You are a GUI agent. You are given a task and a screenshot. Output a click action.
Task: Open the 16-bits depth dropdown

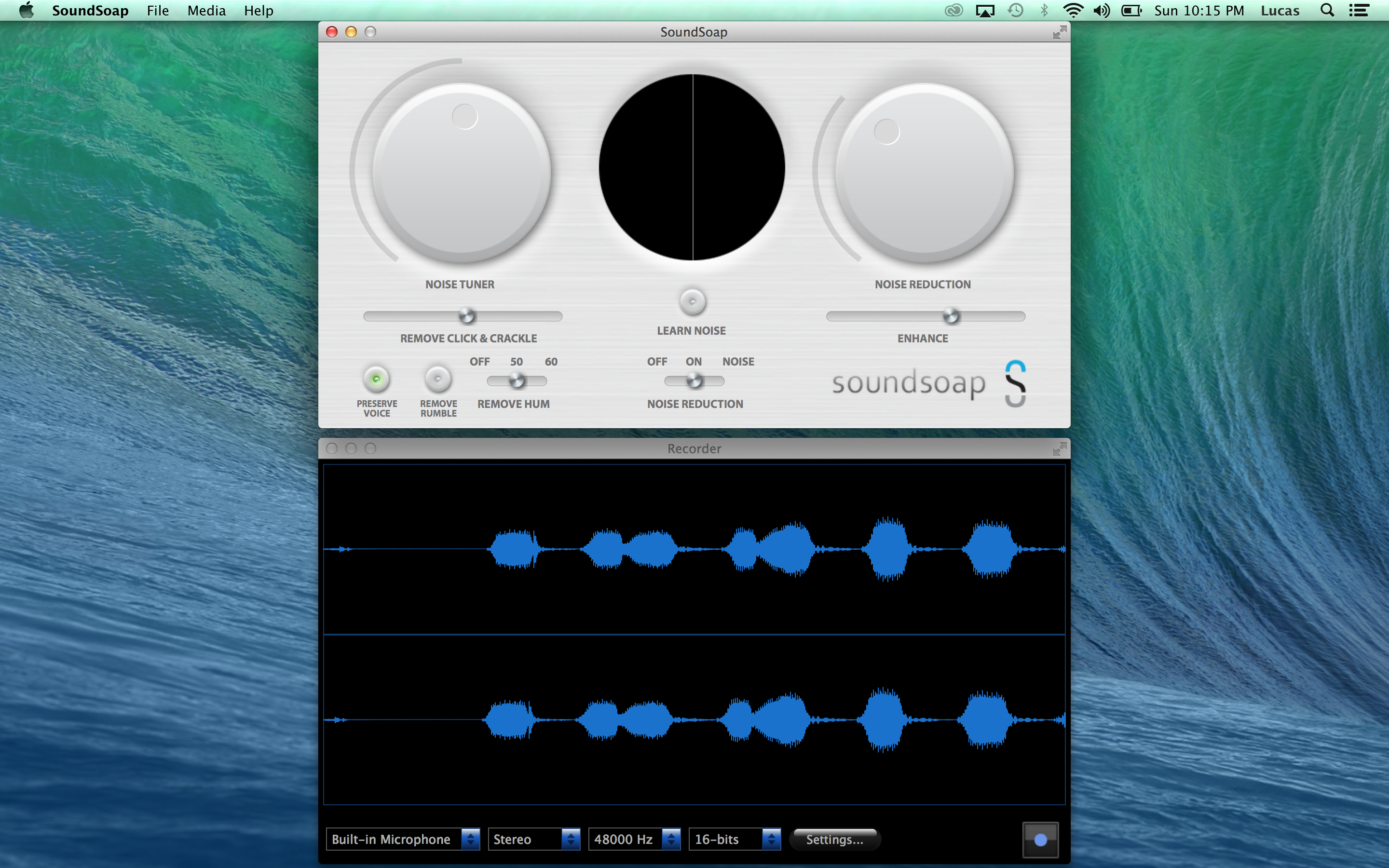coord(735,839)
